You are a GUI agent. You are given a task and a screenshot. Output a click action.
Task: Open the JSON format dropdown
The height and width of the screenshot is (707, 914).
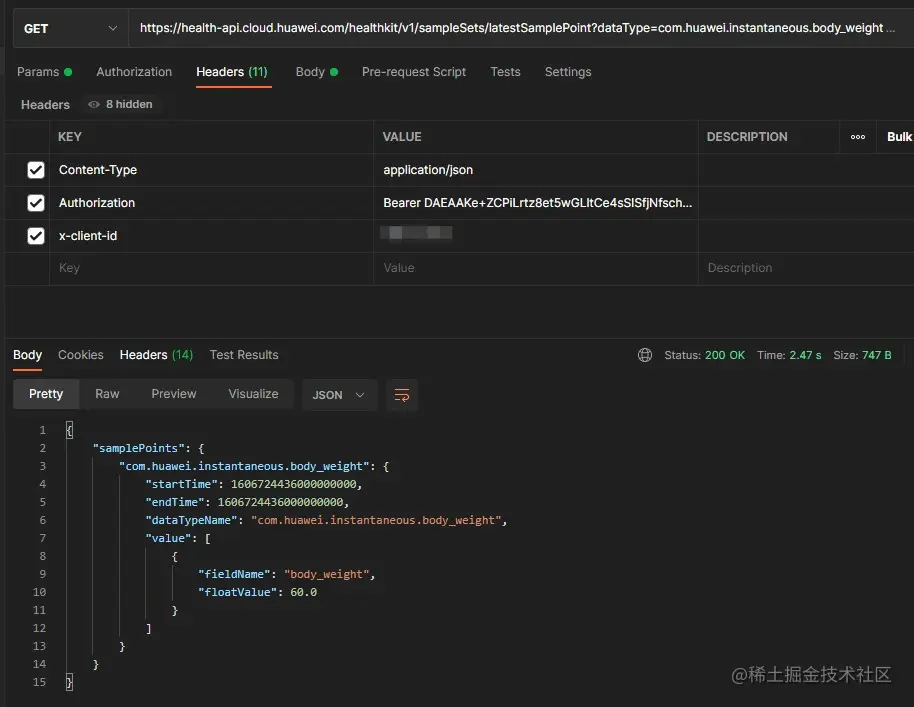(339, 395)
